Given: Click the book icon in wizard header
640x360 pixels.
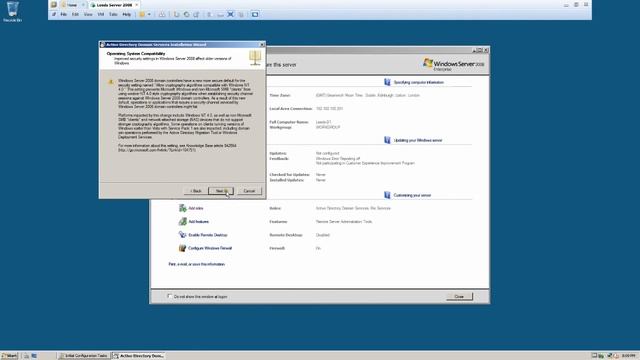Looking at the screenshot, I should click(x=255, y=58).
